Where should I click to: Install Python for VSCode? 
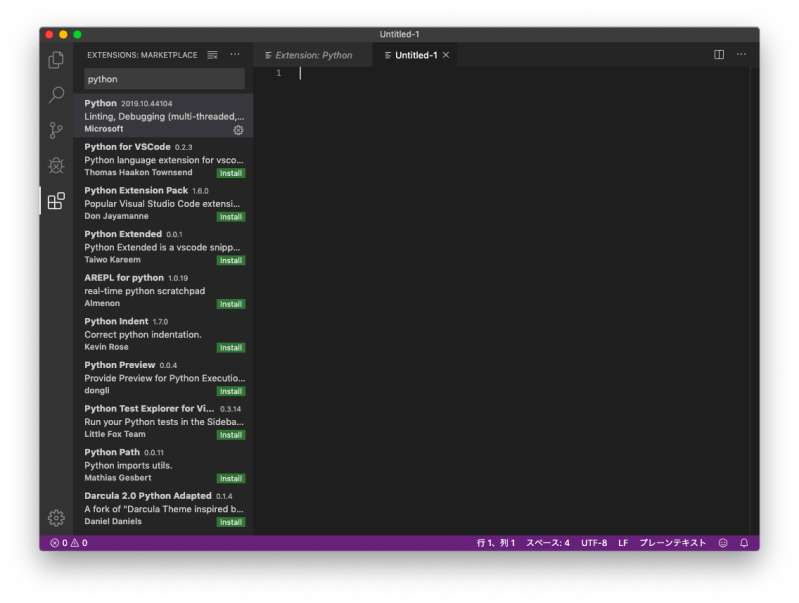[231, 173]
